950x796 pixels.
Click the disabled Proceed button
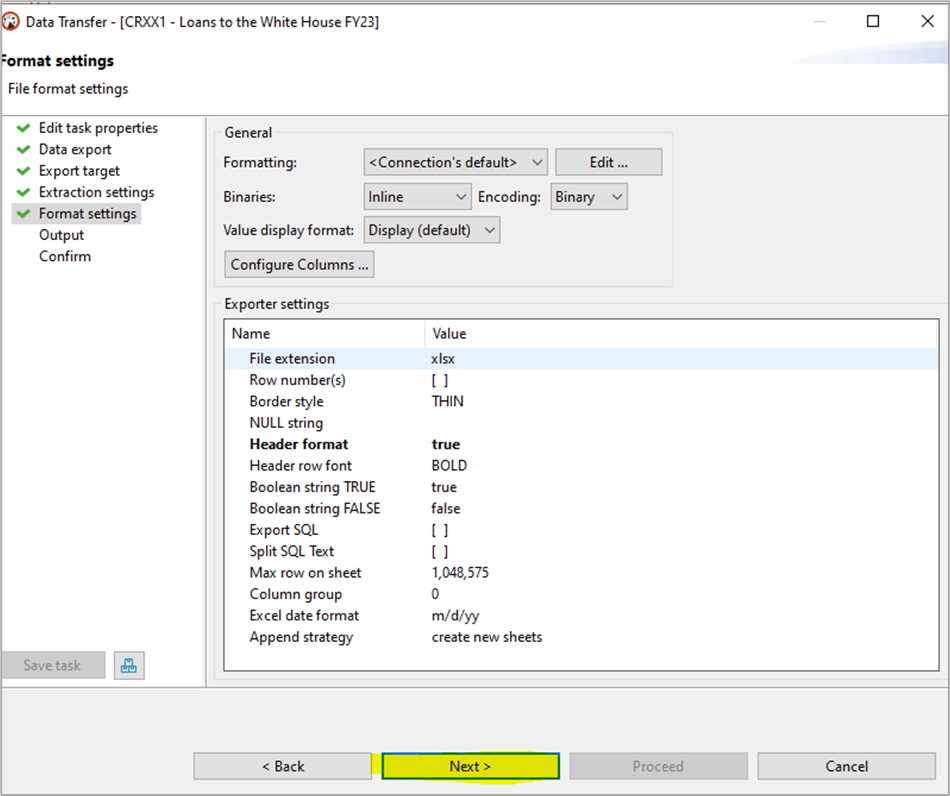(x=659, y=766)
